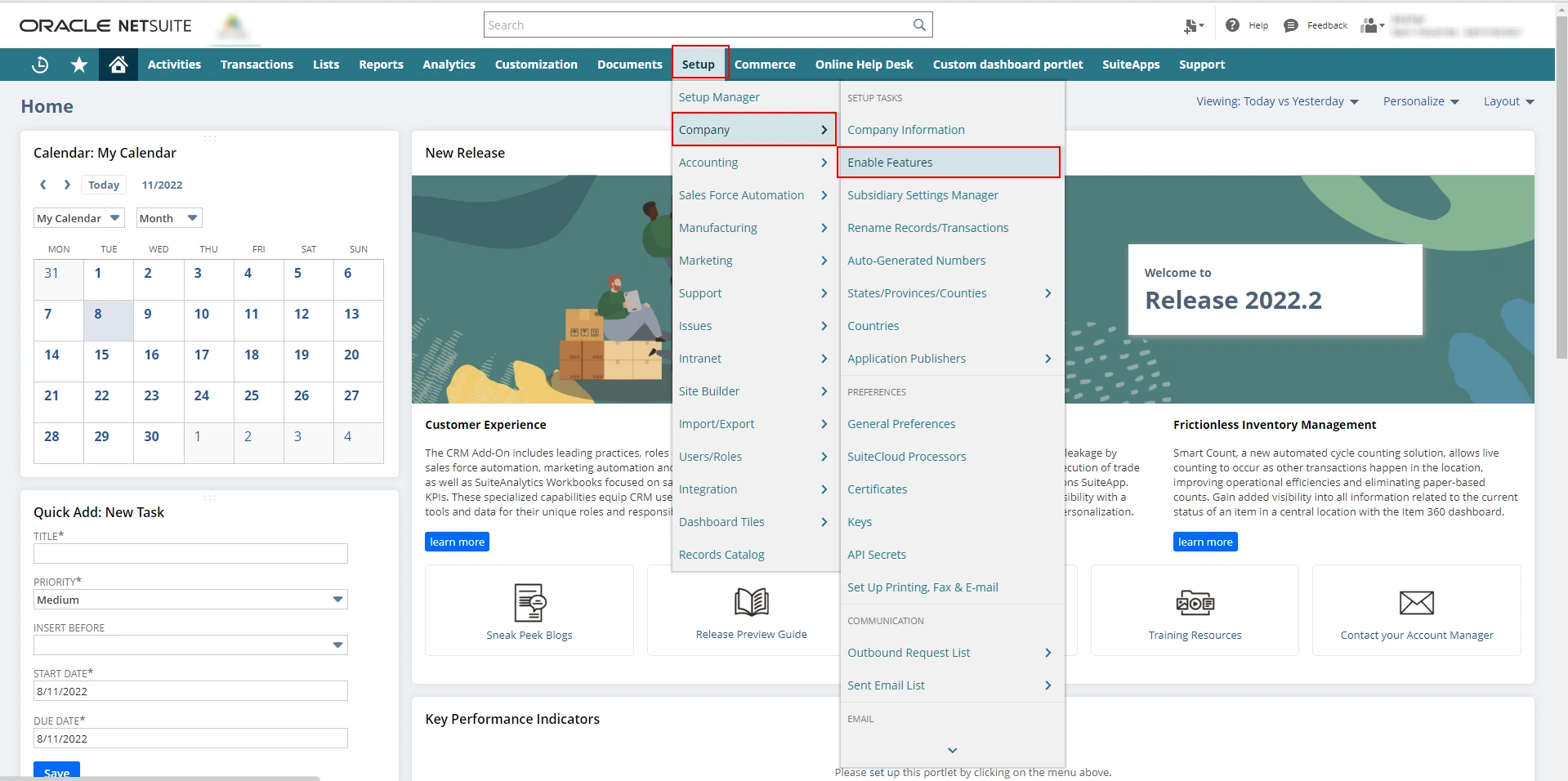Expand the Personalize dropdown
Viewport: 1568px width, 781px height.
click(1420, 101)
